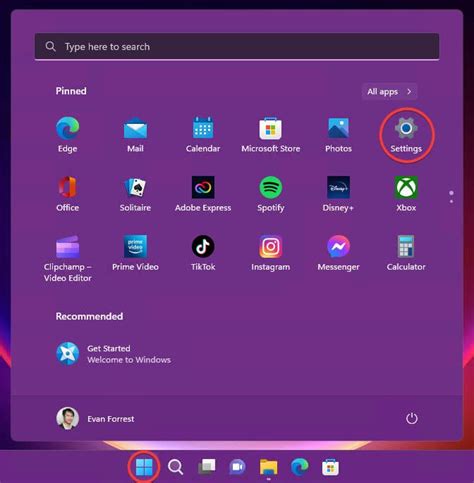The image size is (474, 483).
Task: Launch the Calendar app
Action: tap(203, 134)
